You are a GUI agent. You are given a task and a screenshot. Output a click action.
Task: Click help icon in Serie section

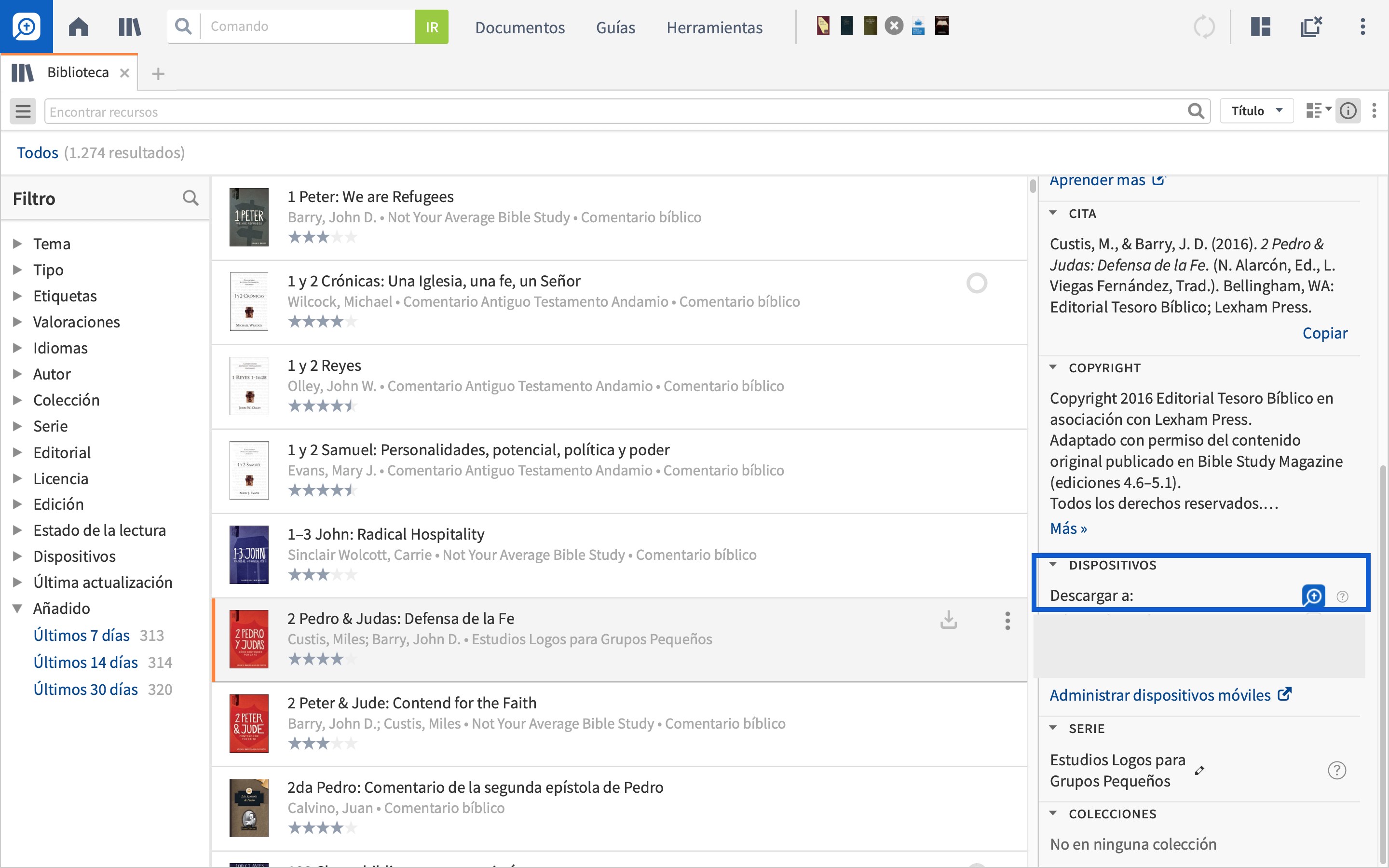[1337, 771]
